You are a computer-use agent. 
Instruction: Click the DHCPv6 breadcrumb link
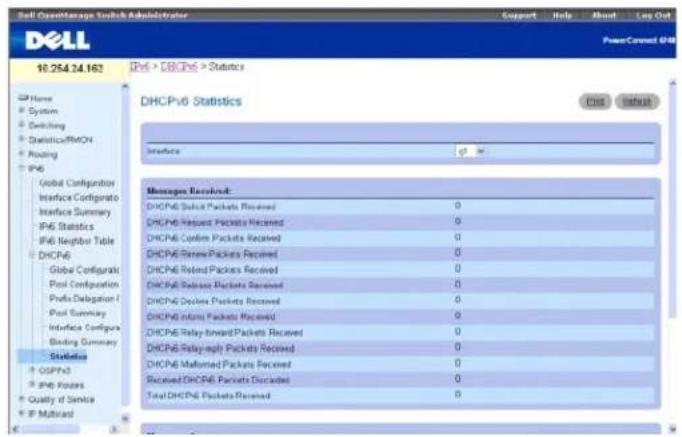[179, 67]
